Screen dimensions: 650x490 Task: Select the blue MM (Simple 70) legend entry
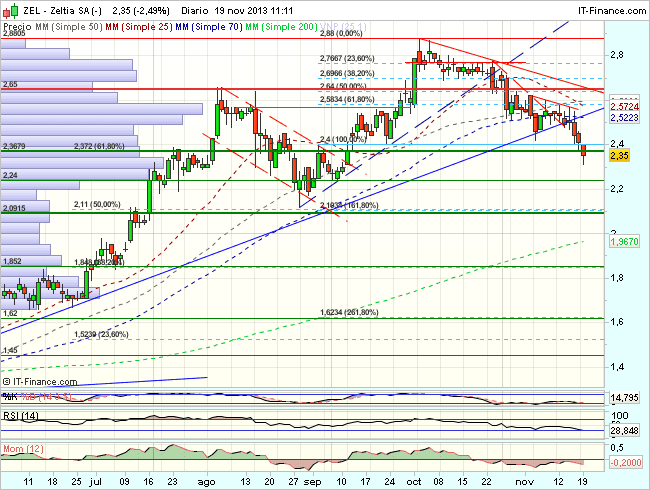[x=209, y=27]
